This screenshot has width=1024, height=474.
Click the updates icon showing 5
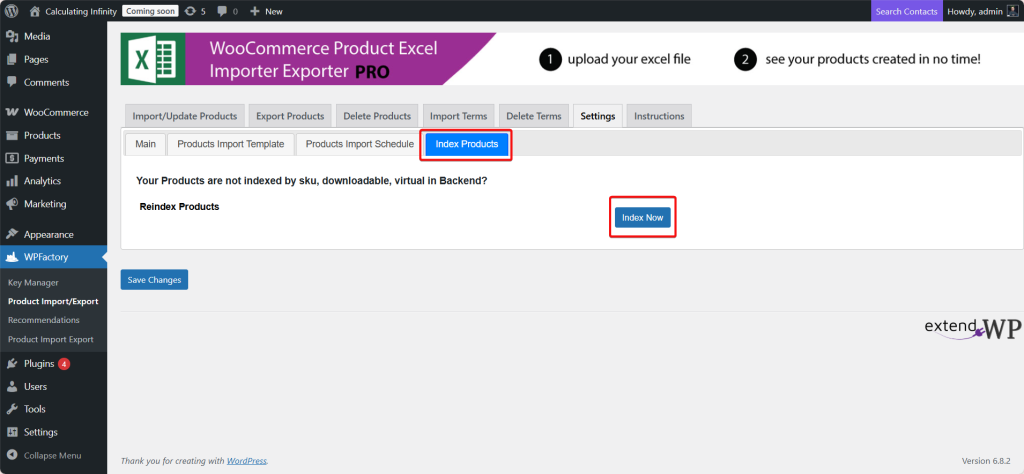[x=190, y=11]
